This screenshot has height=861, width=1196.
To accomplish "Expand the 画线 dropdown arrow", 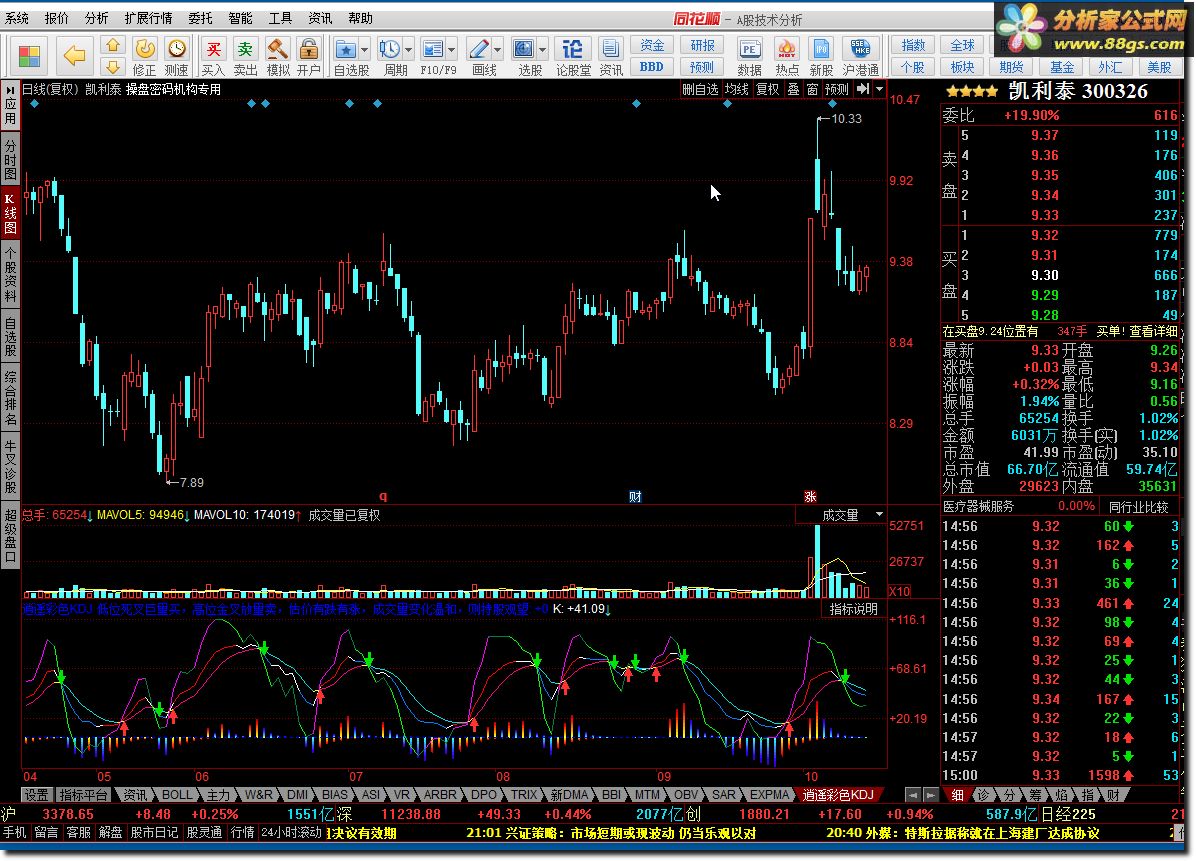I will coord(497,50).
